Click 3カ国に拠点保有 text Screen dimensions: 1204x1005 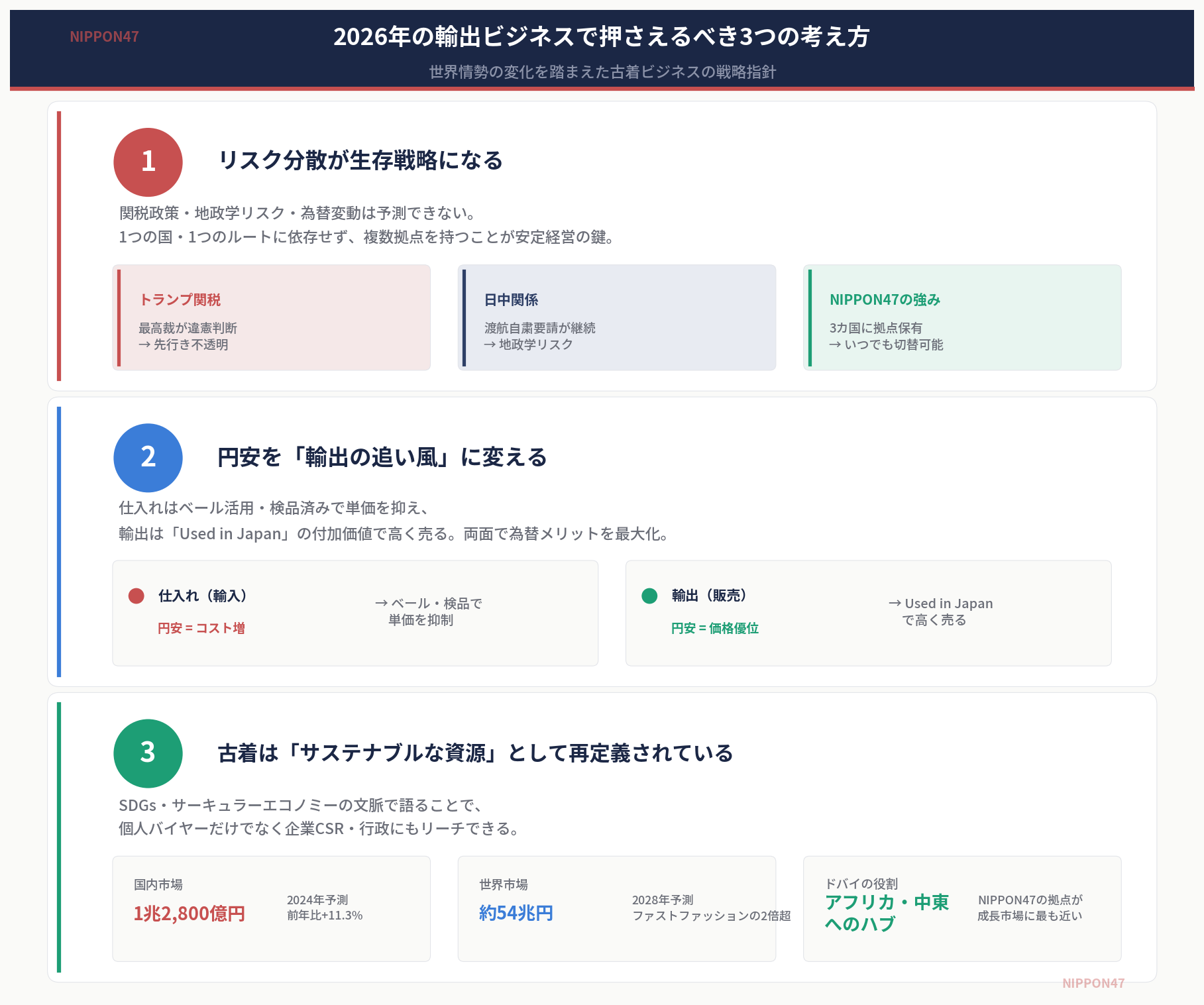click(875, 328)
